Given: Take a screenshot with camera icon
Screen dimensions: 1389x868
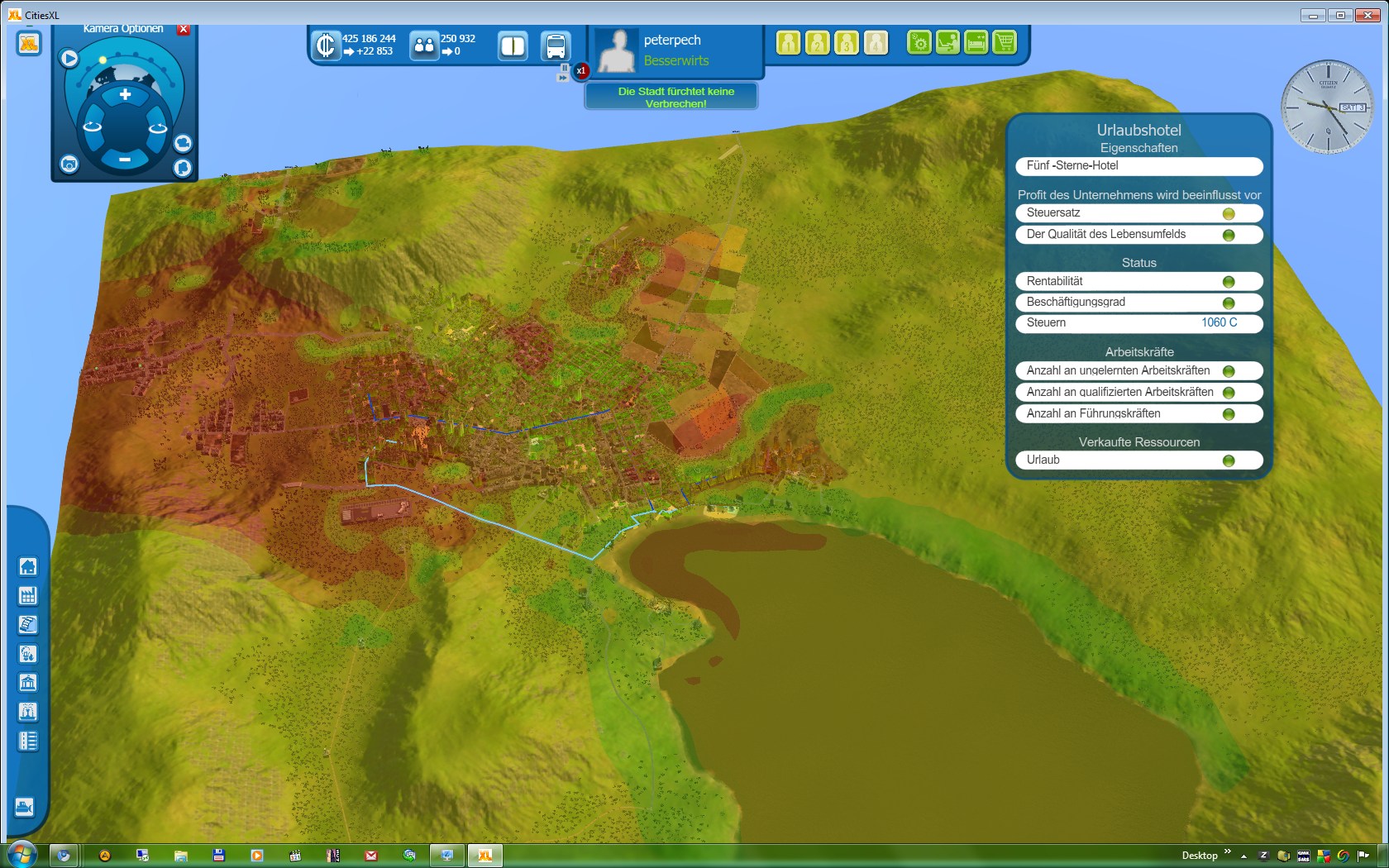Looking at the screenshot, I should pos(69,165).
